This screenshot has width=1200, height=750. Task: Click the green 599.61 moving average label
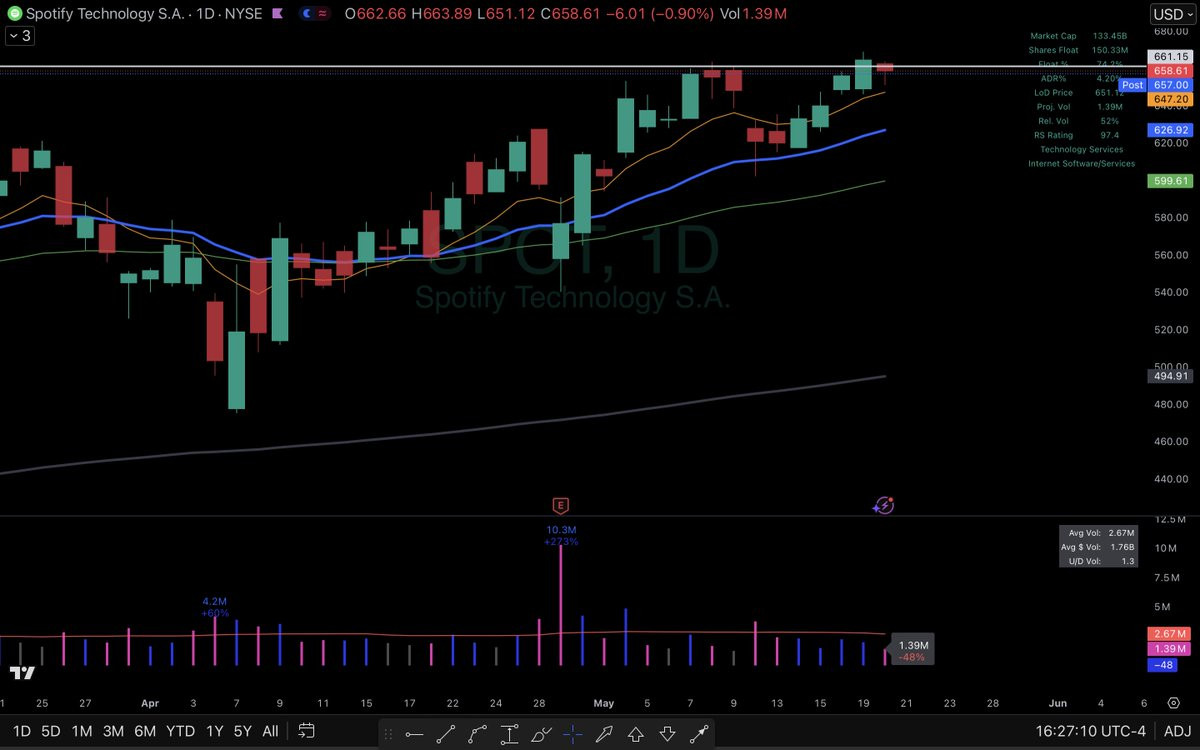click(x=1170, y=181)
